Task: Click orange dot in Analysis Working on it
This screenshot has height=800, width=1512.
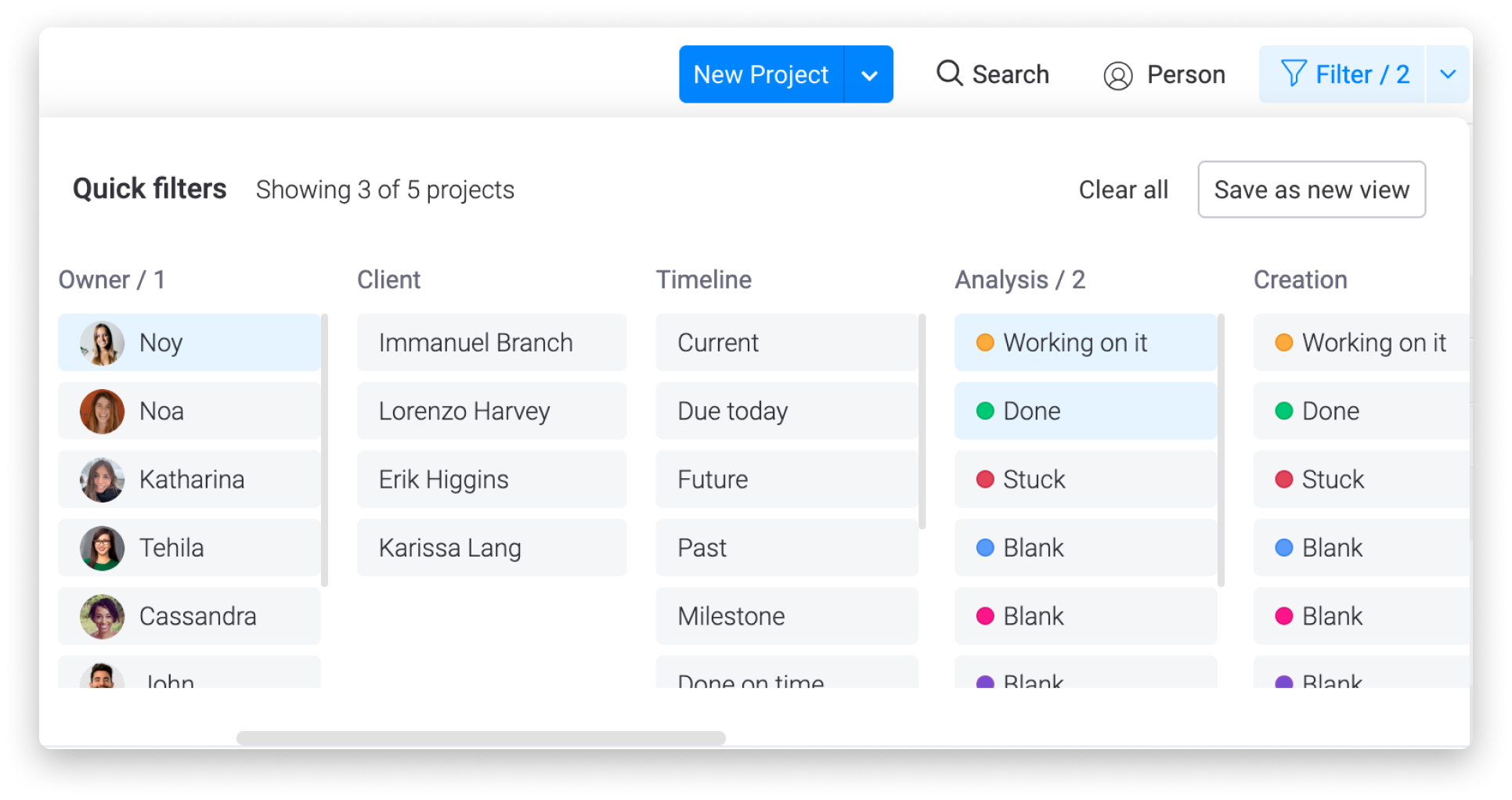Action: click(985, 343)
